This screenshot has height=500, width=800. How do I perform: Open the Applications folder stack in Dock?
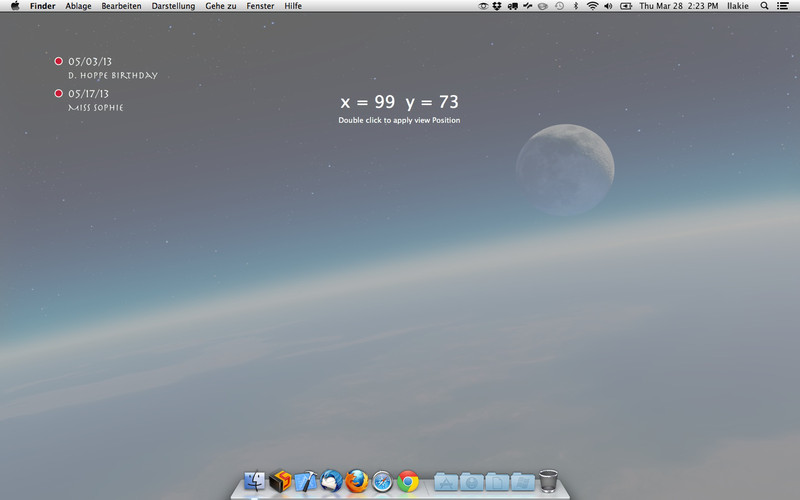[446, 482]
